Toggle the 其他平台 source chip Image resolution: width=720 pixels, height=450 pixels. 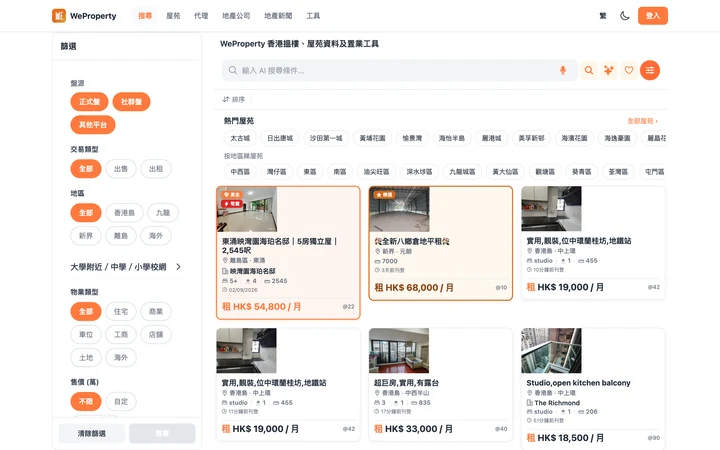(x=93, y=124)
